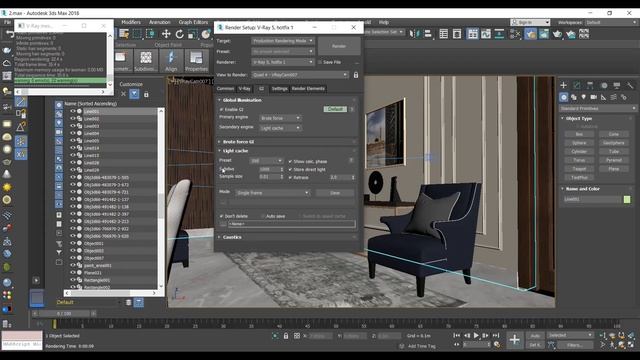Click the Default GI mode button
The height and width of the screenshot is (360, 640).
335,109
